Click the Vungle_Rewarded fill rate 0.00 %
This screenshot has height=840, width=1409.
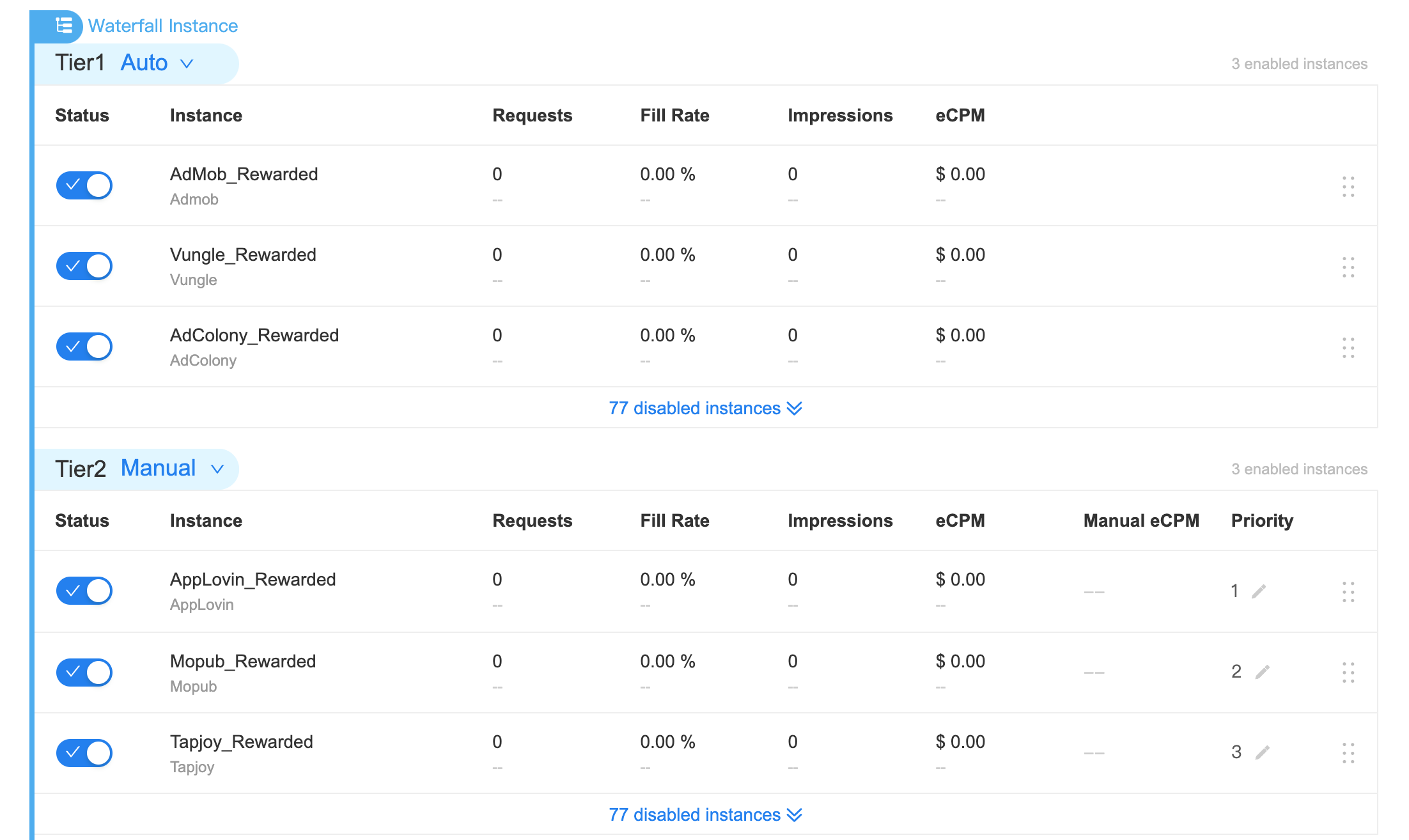[667, 254]
